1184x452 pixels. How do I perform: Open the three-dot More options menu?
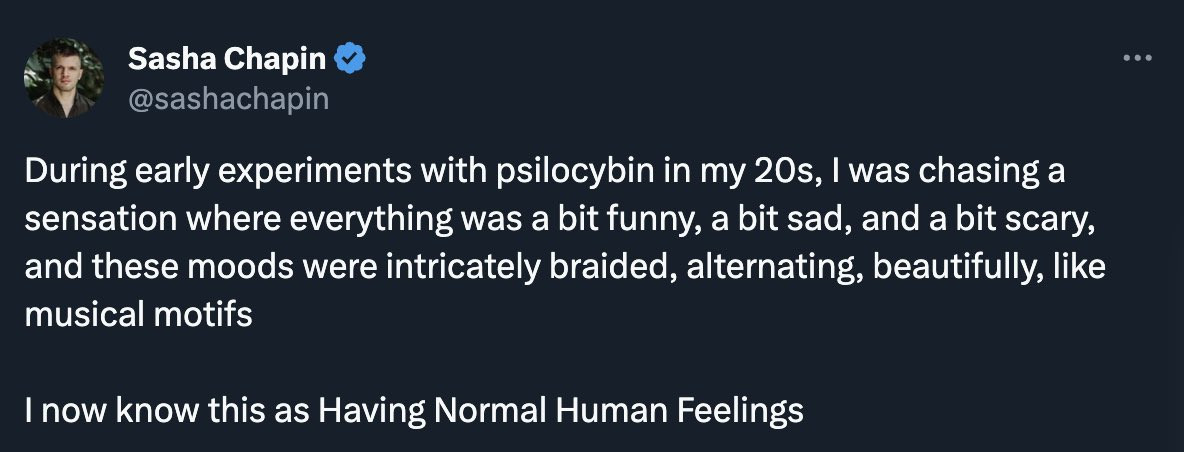[1137, 57]
